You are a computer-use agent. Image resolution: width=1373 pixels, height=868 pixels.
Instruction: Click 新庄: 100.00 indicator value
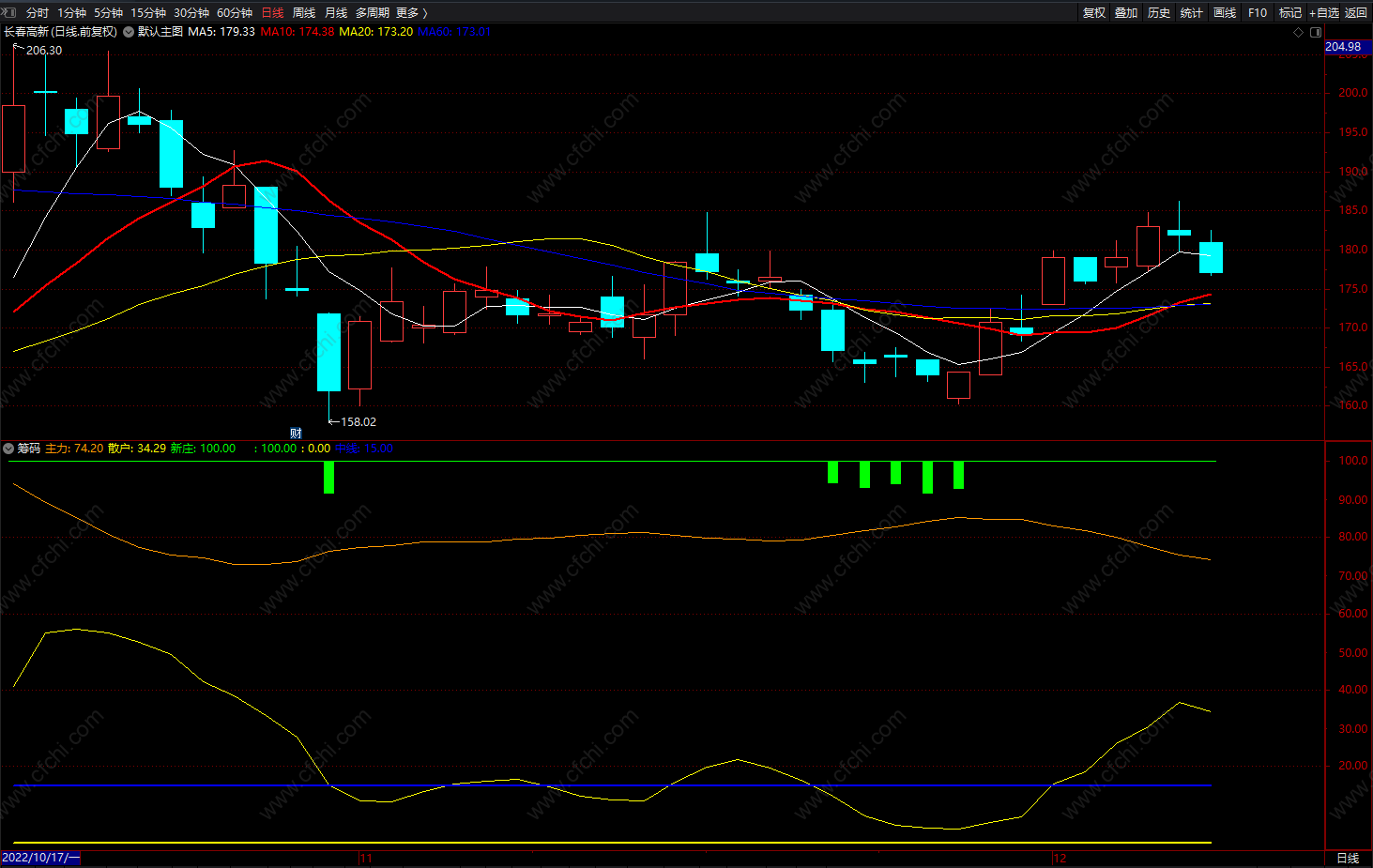pos(203,449)
